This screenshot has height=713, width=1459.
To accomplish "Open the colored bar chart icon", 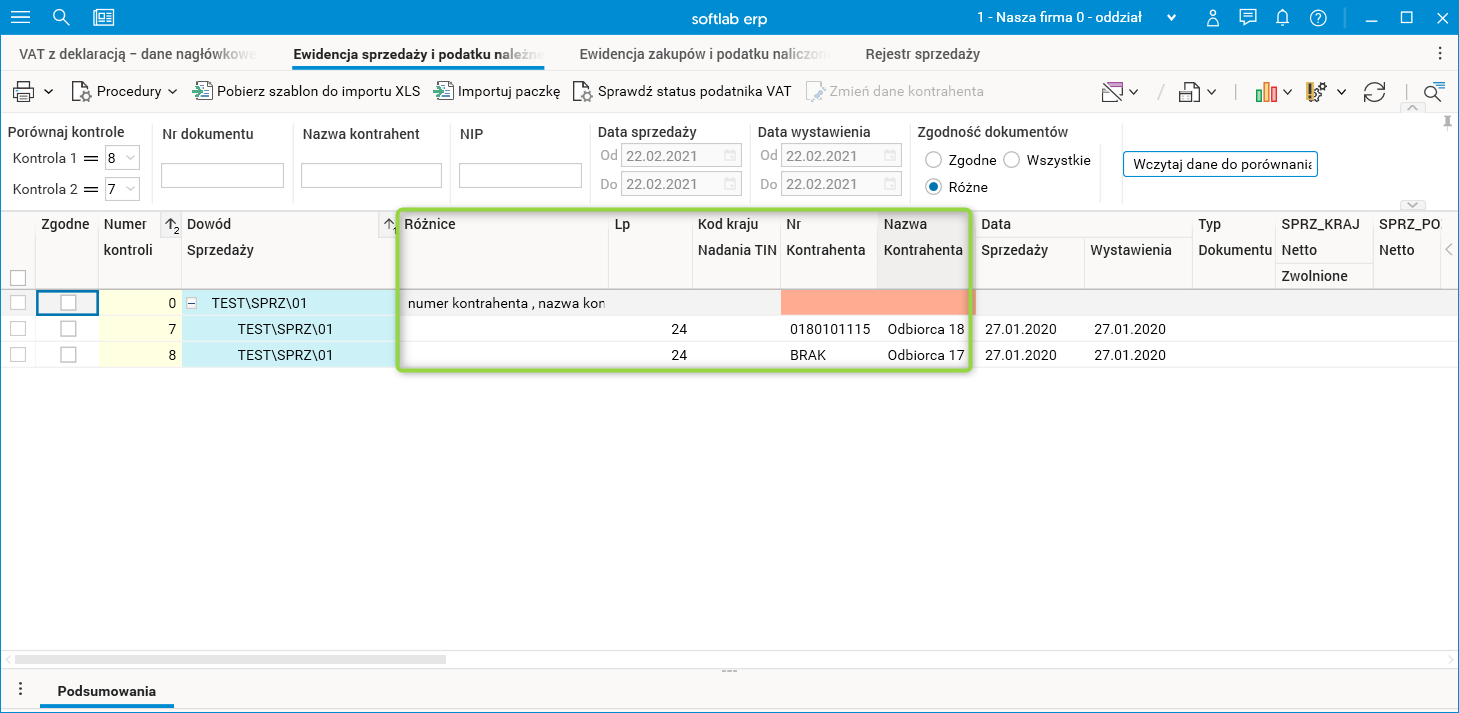I will pos(1266,92).
